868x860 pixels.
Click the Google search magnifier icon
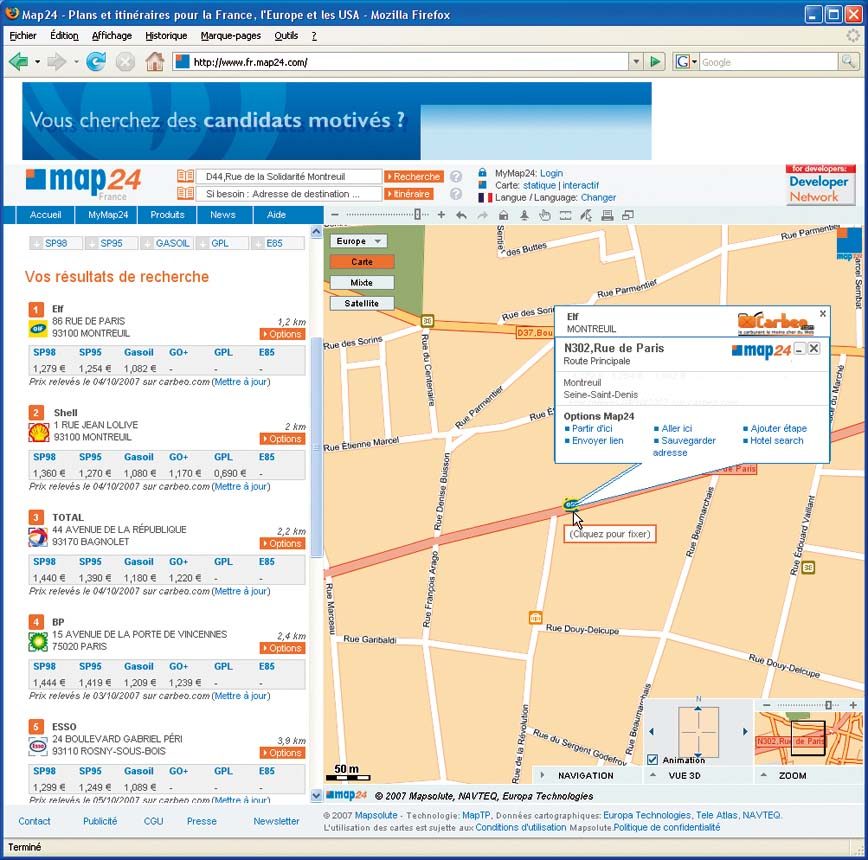848,61
